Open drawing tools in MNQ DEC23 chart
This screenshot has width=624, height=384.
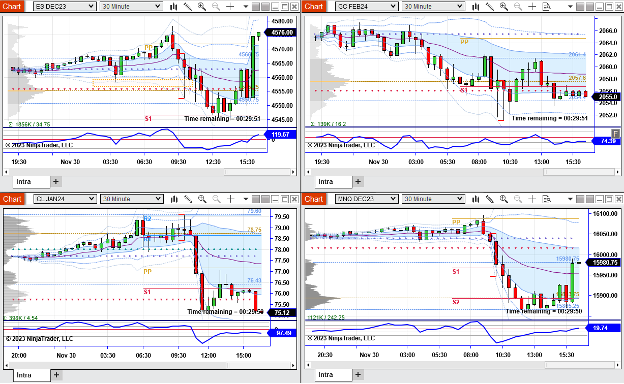(x=490, y=199)
